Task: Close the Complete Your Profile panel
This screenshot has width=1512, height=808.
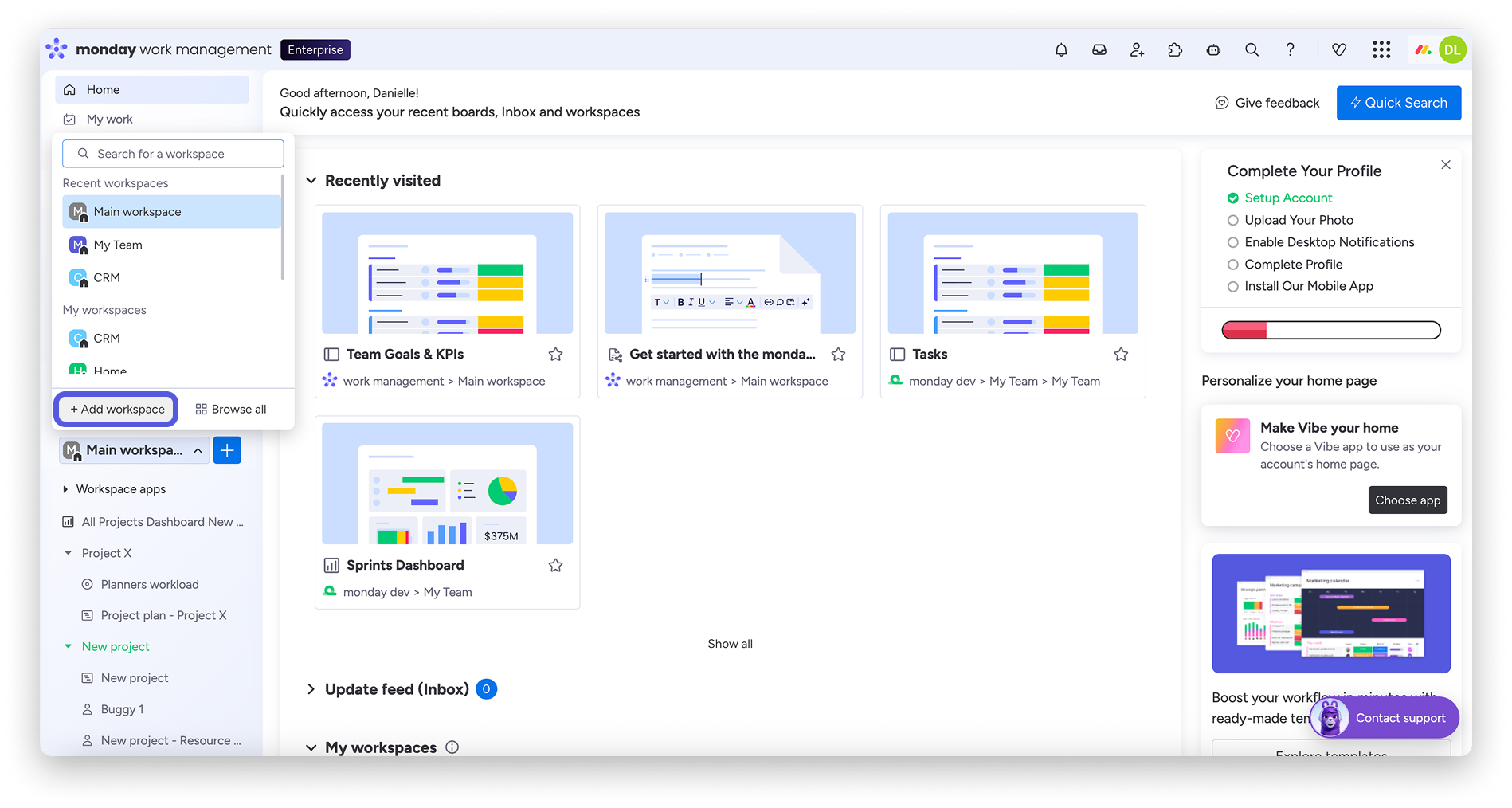Action: [x=1446, y=165]
